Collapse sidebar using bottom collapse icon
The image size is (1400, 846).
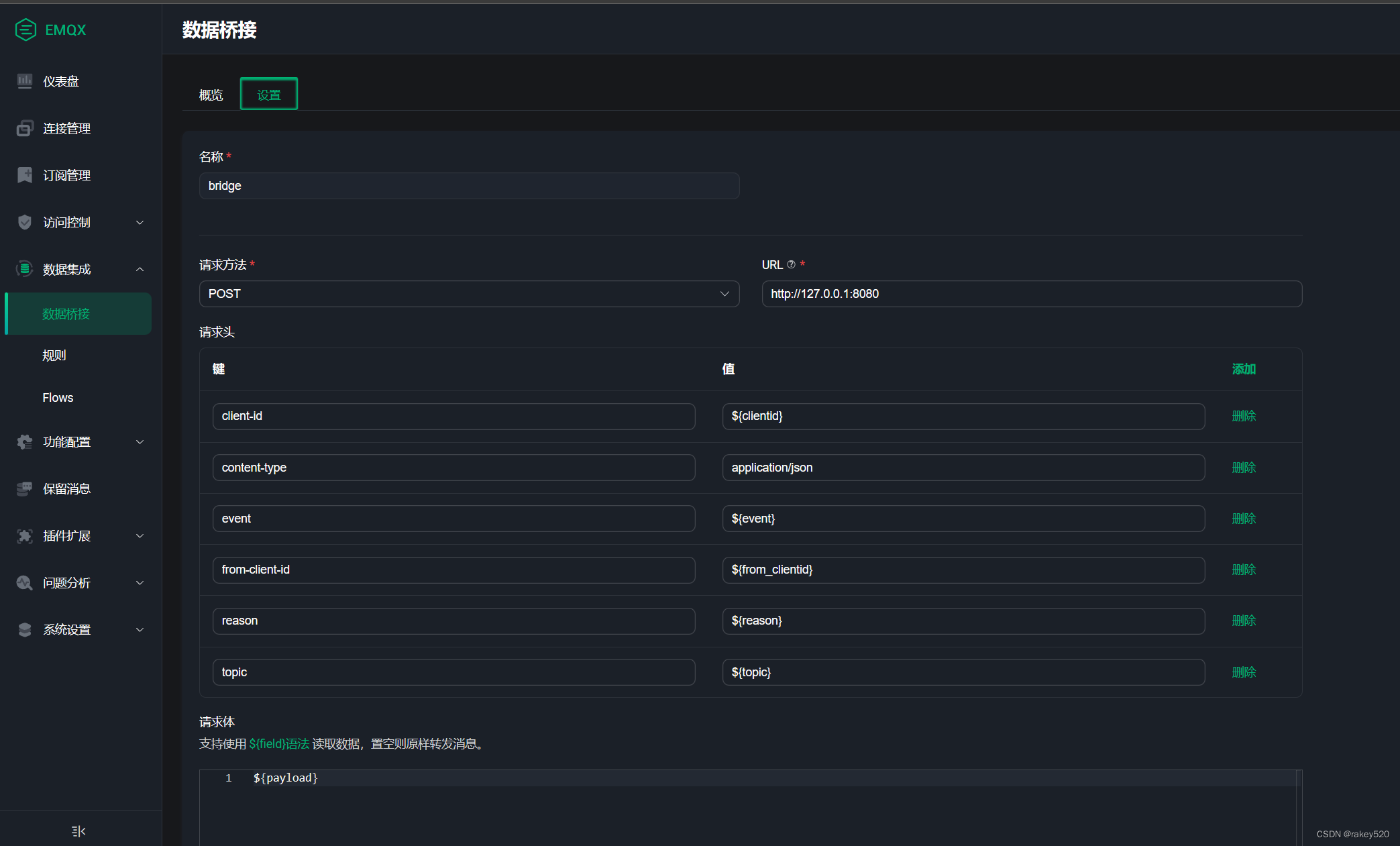[78, 831]
